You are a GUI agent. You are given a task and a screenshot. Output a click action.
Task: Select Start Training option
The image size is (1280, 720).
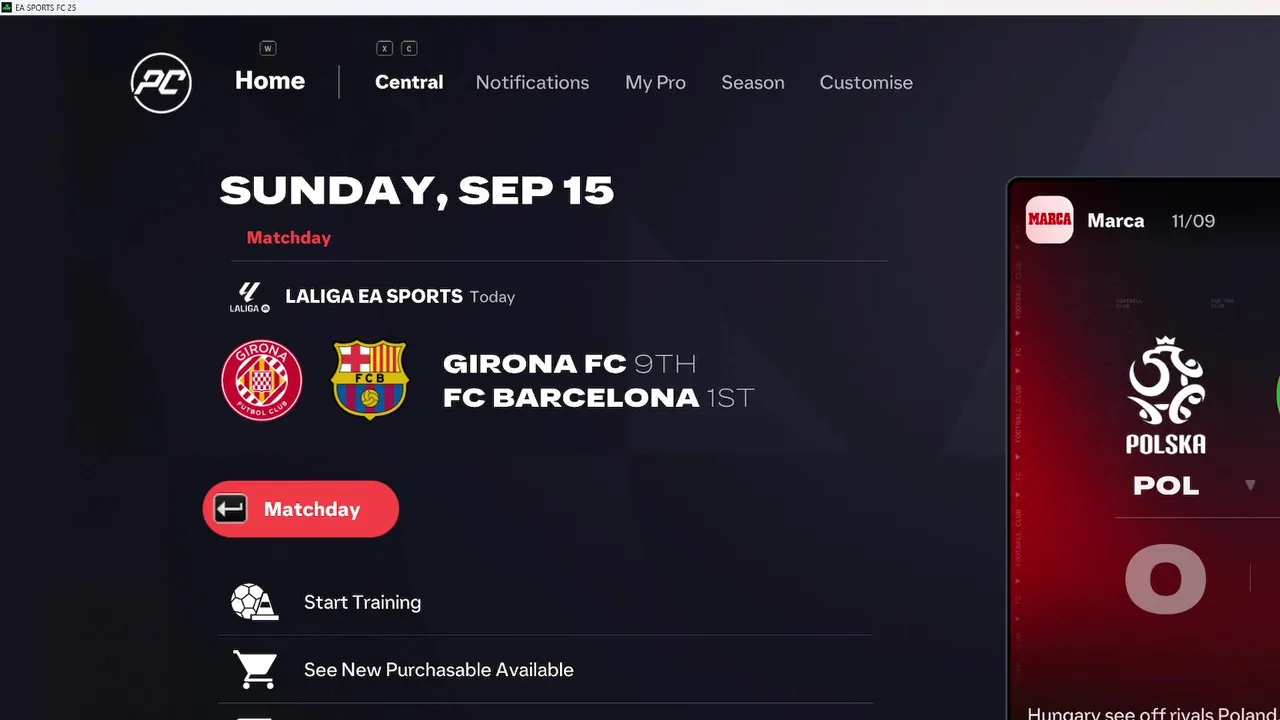click(546, 602)
